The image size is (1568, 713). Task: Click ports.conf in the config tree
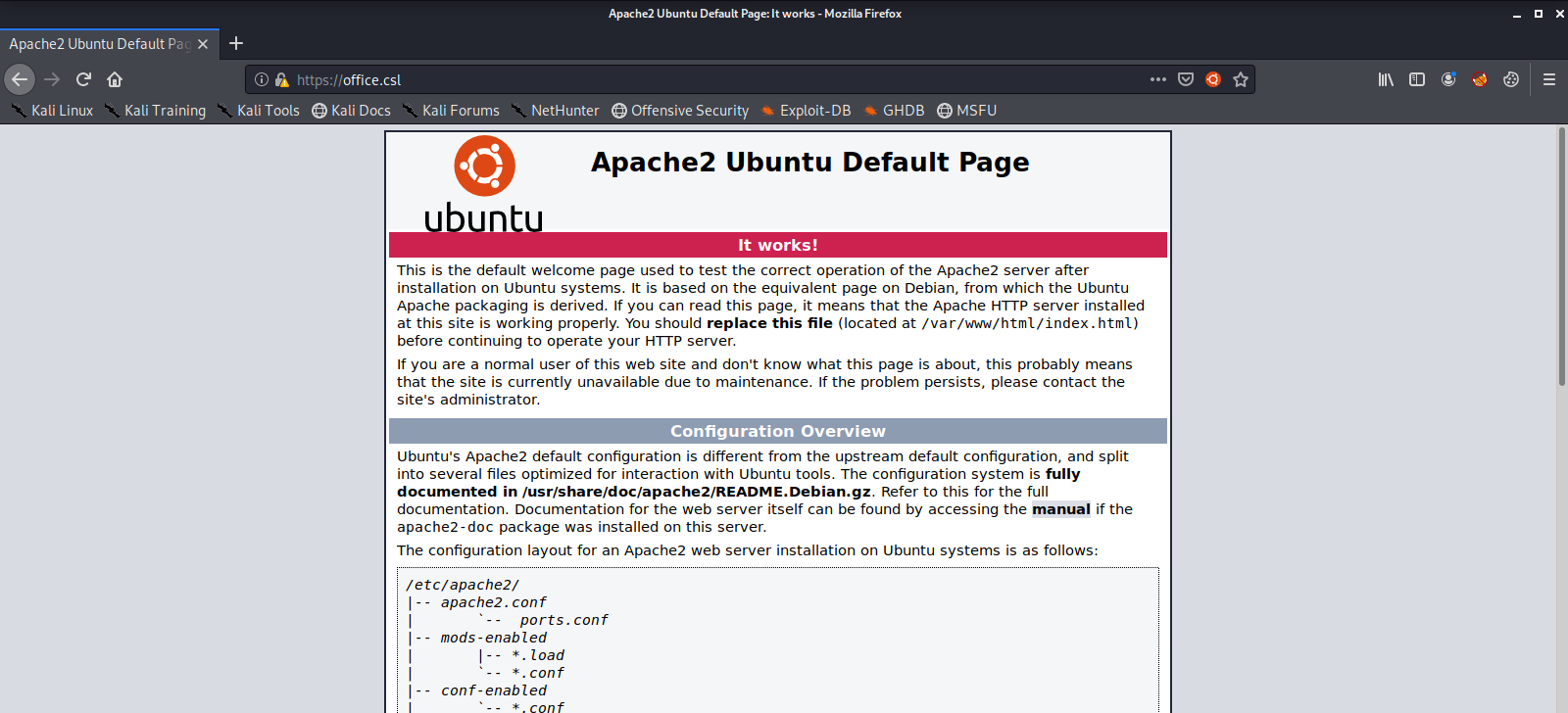(x=563, y=620)
